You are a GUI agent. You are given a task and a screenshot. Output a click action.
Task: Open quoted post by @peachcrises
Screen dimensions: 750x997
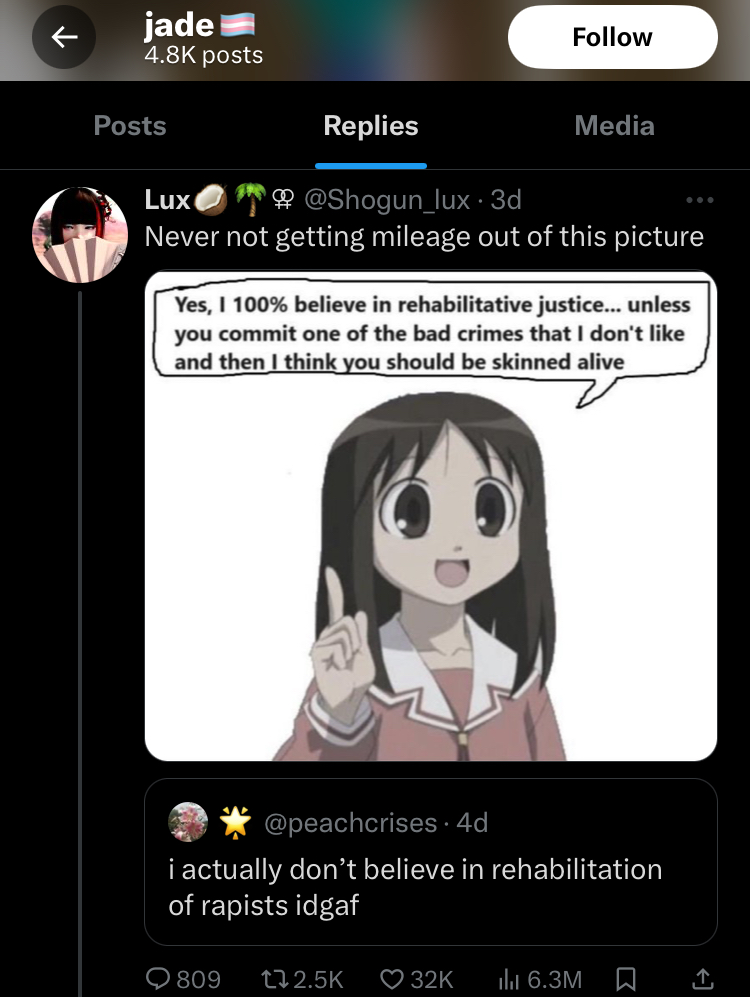(431, 862)
